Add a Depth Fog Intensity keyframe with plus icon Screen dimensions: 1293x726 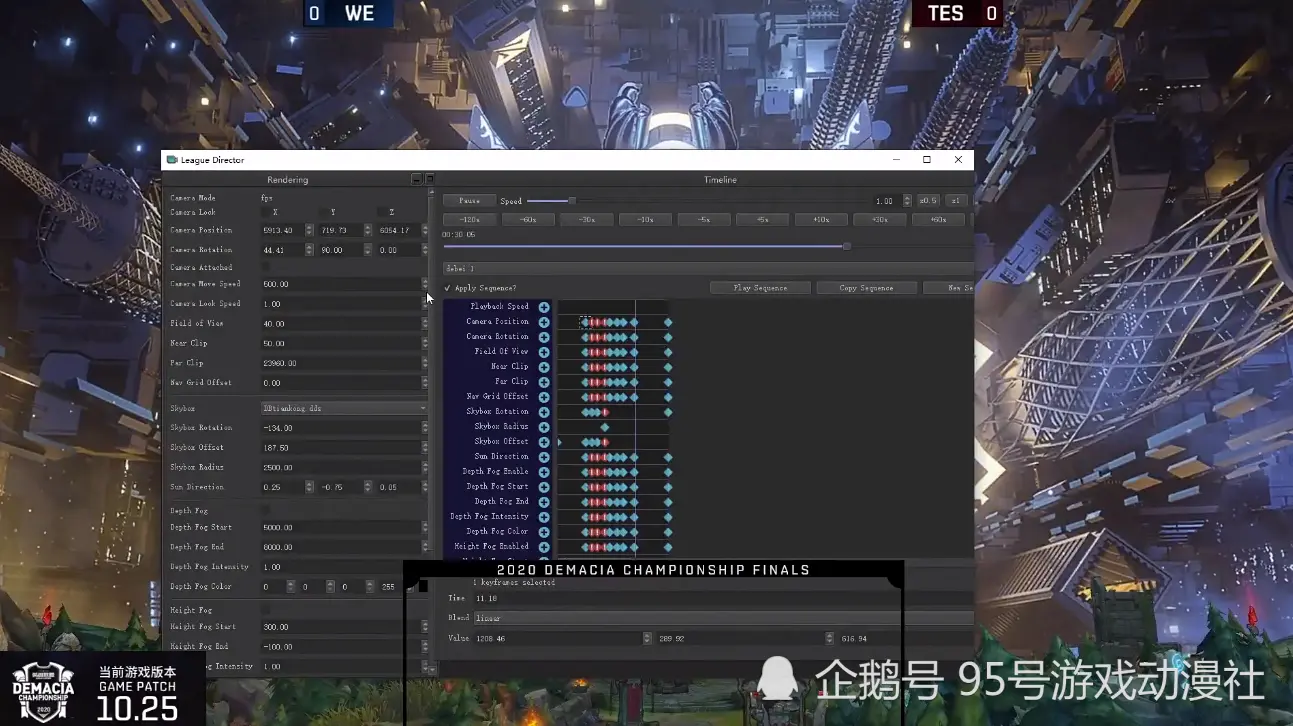coord(544,517)
